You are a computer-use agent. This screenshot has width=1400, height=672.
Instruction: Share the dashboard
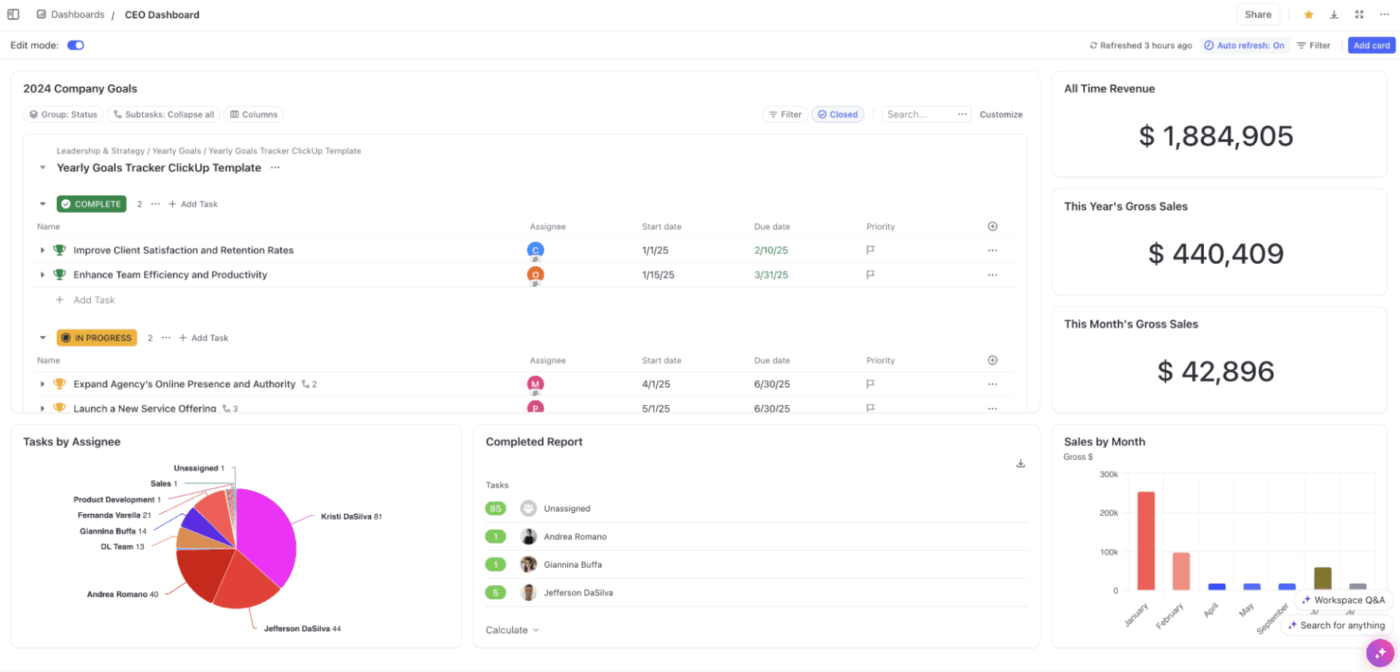click(1258, 14)
